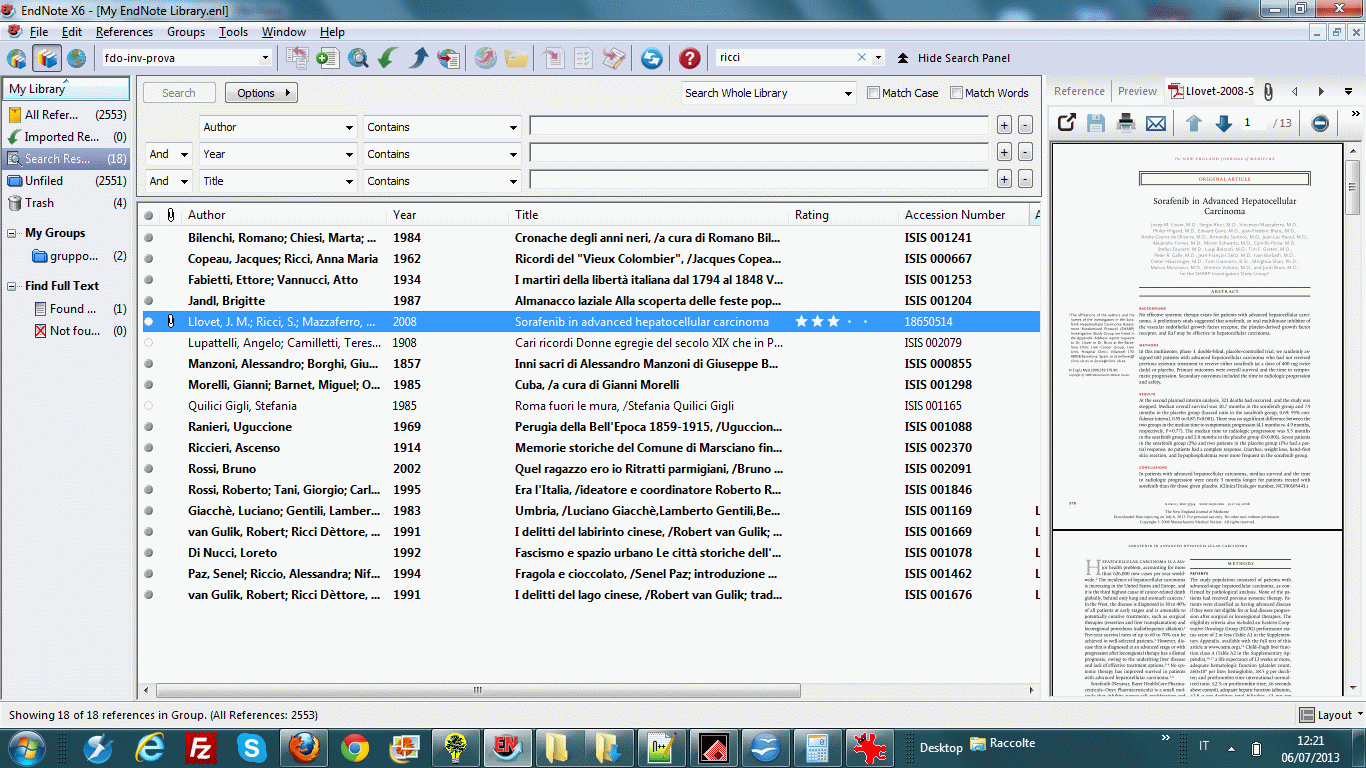
Task: Print the PDF using the printer icon
Action: pyautogui.click(x=1126, y=123)
